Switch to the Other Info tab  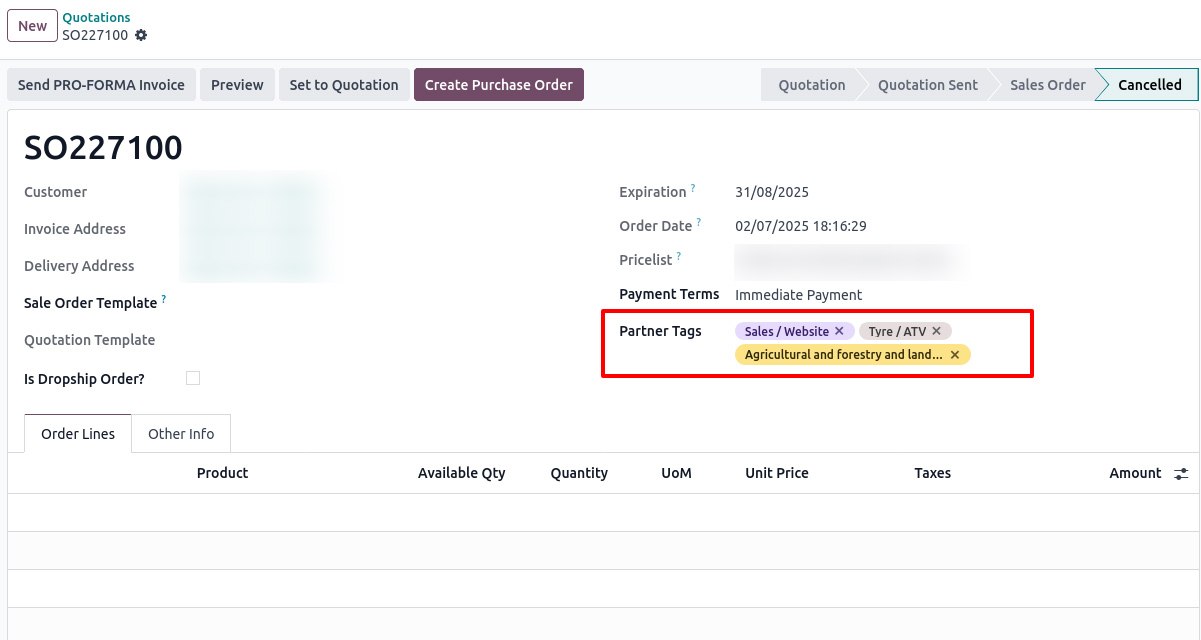click(181, 434)
